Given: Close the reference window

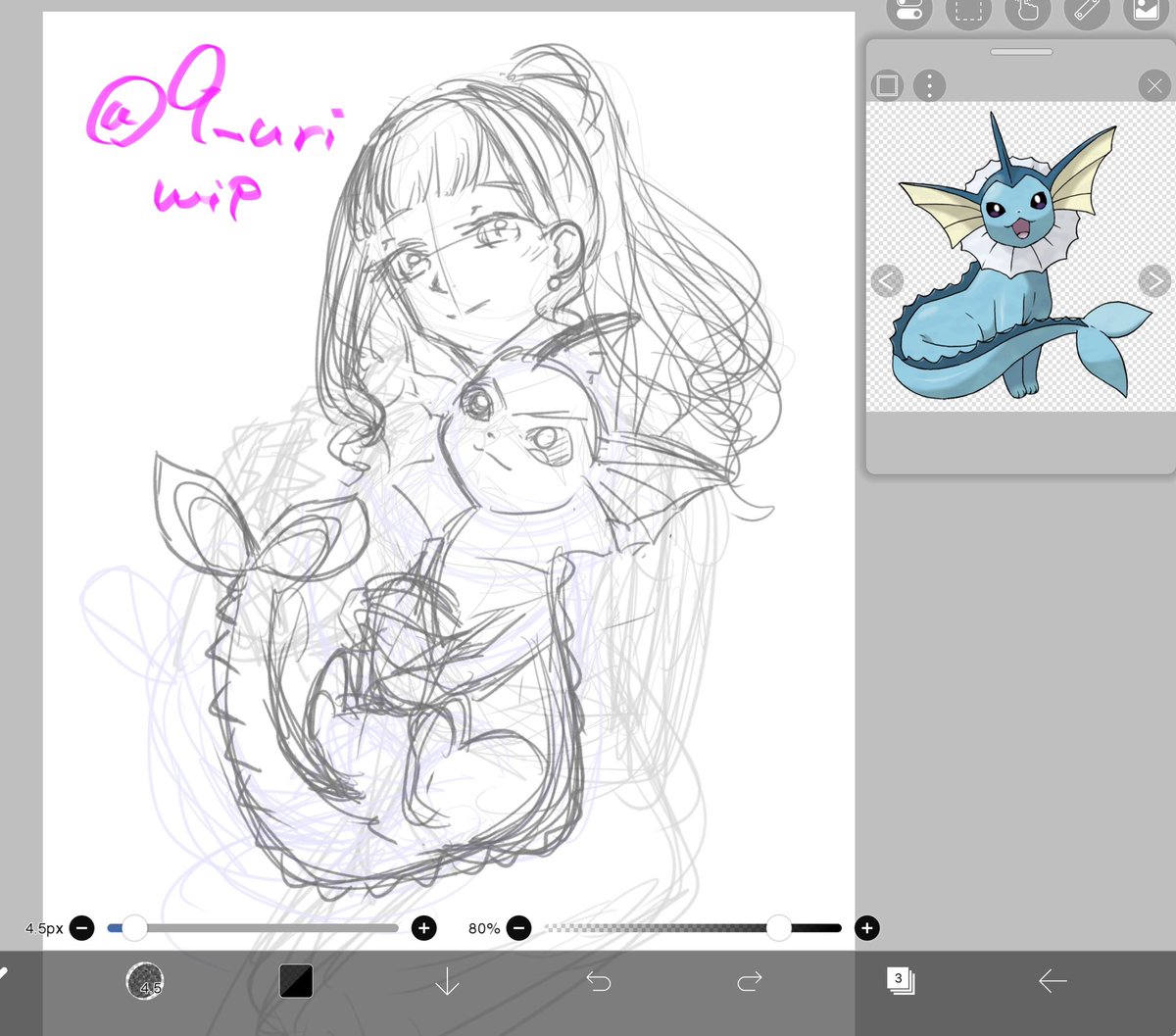Looking at the screenshot, I should (1155, 85).
